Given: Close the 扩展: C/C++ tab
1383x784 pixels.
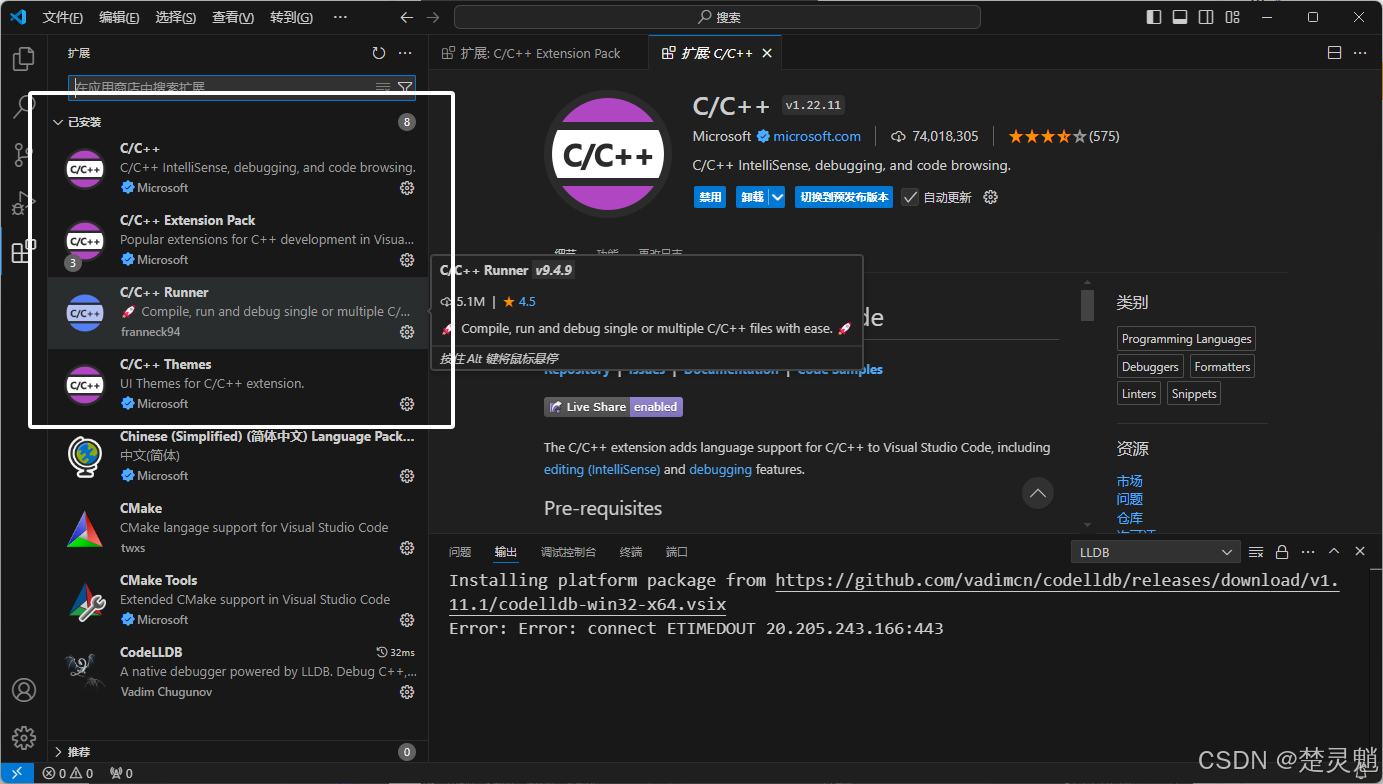Looking at the screenshot, I should tap(767, 53).
